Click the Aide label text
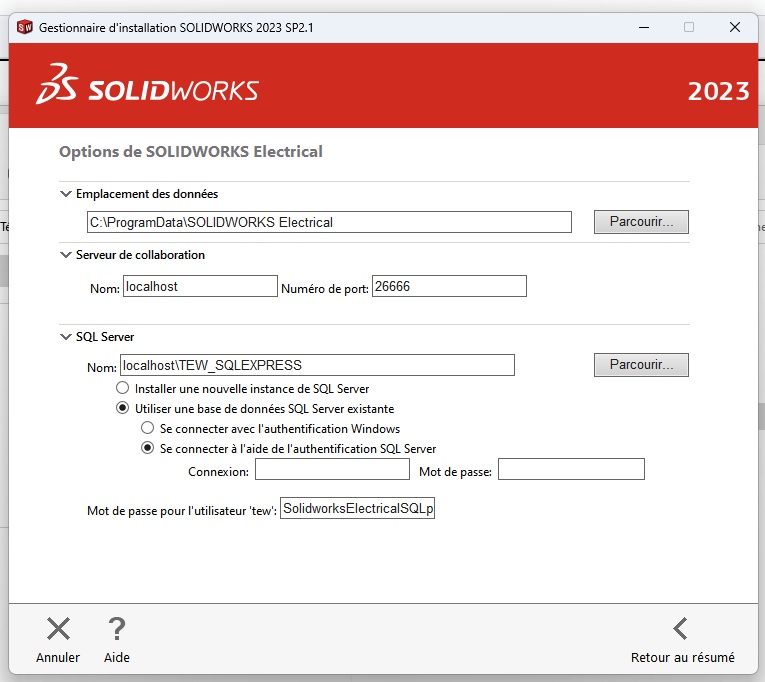This screenshot has height=682, width=765. pos(117,657)
